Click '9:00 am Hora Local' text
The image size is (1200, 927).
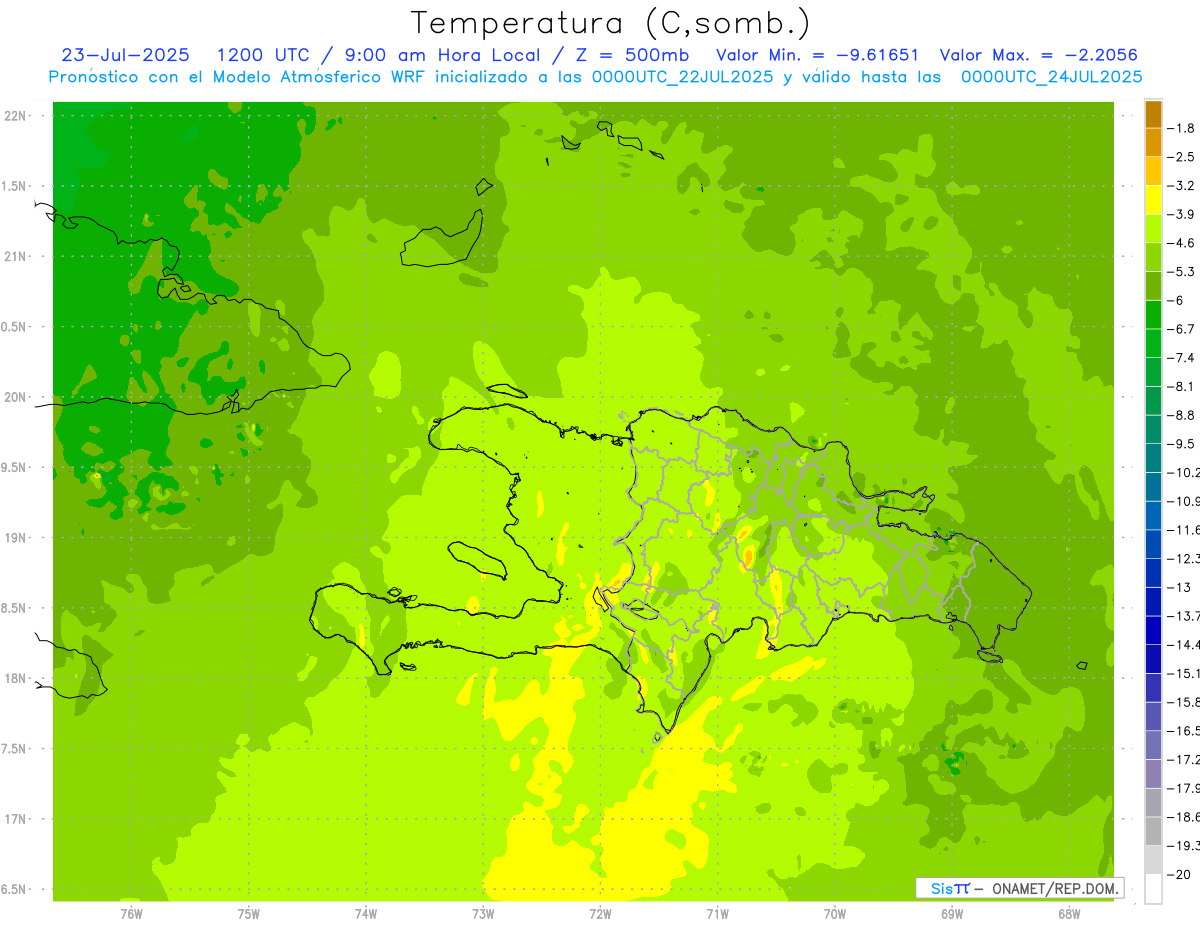[443, 55]
